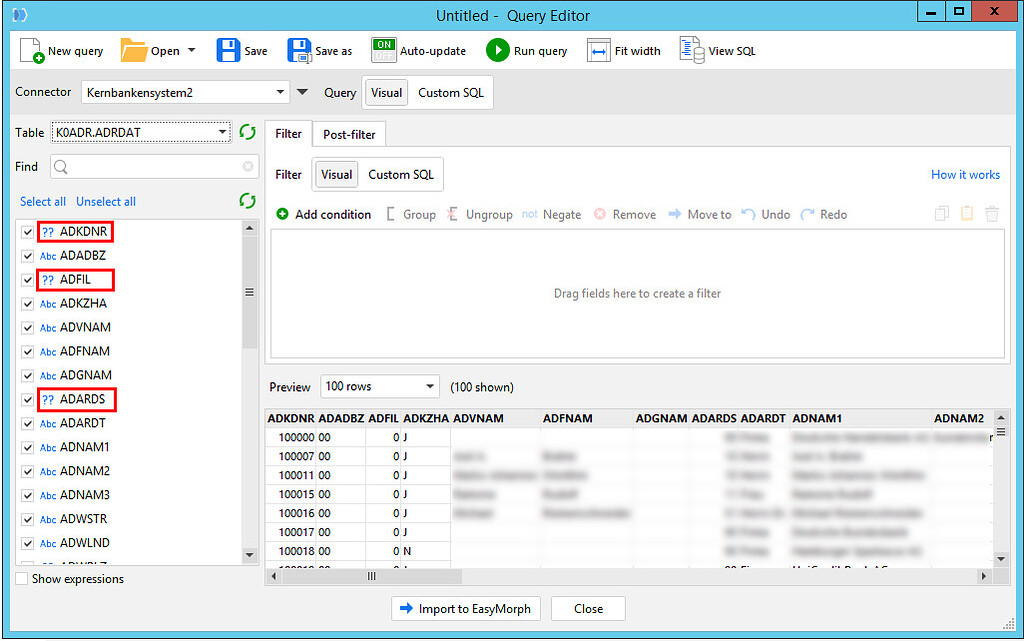Uncheck the ADKDNR field

point(25,231)
